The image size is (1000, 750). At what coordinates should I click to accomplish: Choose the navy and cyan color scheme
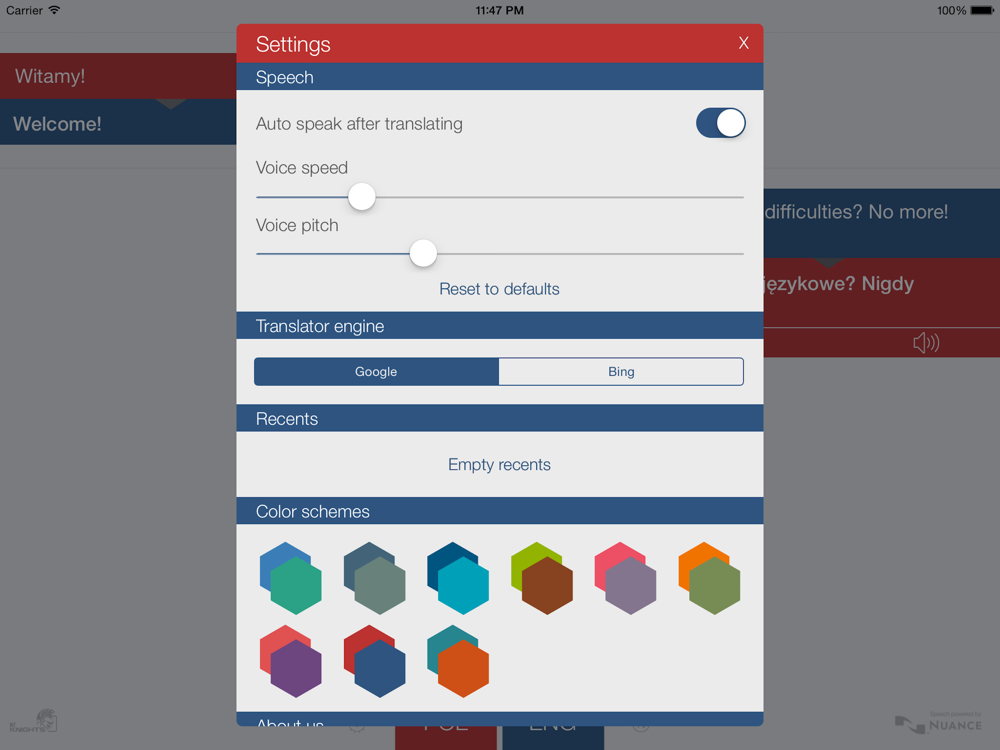tap(458, 578)
